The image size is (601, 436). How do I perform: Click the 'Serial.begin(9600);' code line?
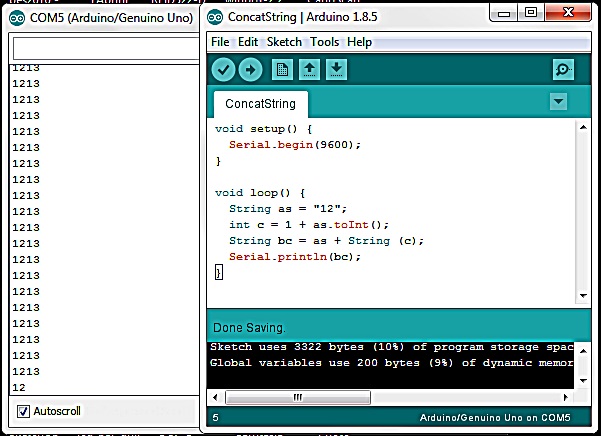pyautogui.click(x=295, y=145)
